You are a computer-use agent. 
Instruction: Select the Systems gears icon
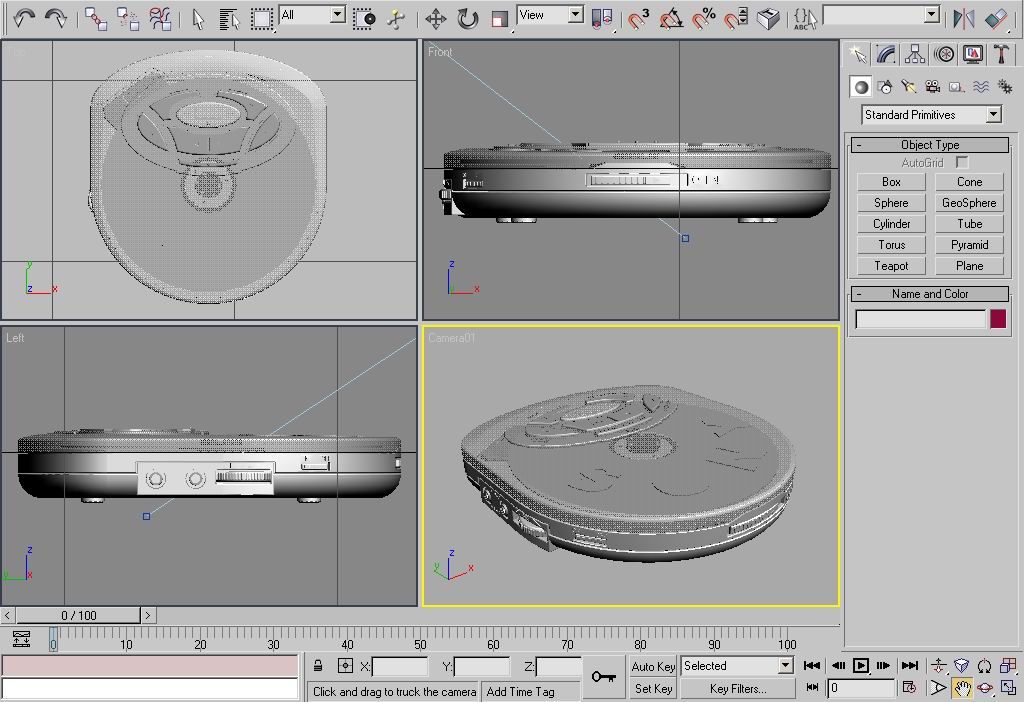coord(1005,87)
